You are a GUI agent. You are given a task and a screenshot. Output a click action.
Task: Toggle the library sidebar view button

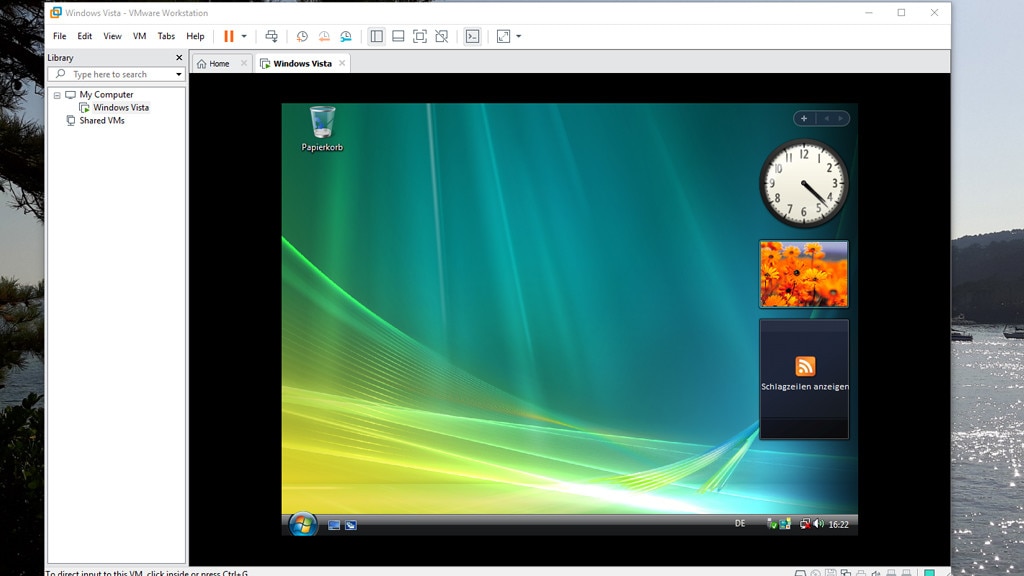pyautogui.click(x=377, y=37)
